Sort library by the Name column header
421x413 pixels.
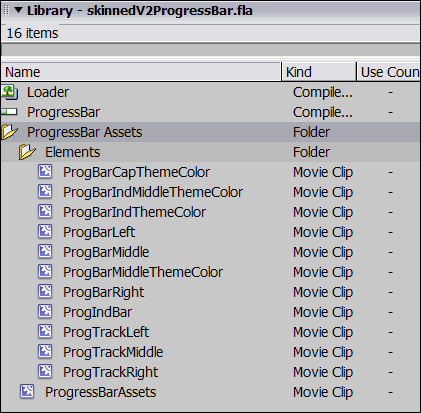click(x=141, y=72)
